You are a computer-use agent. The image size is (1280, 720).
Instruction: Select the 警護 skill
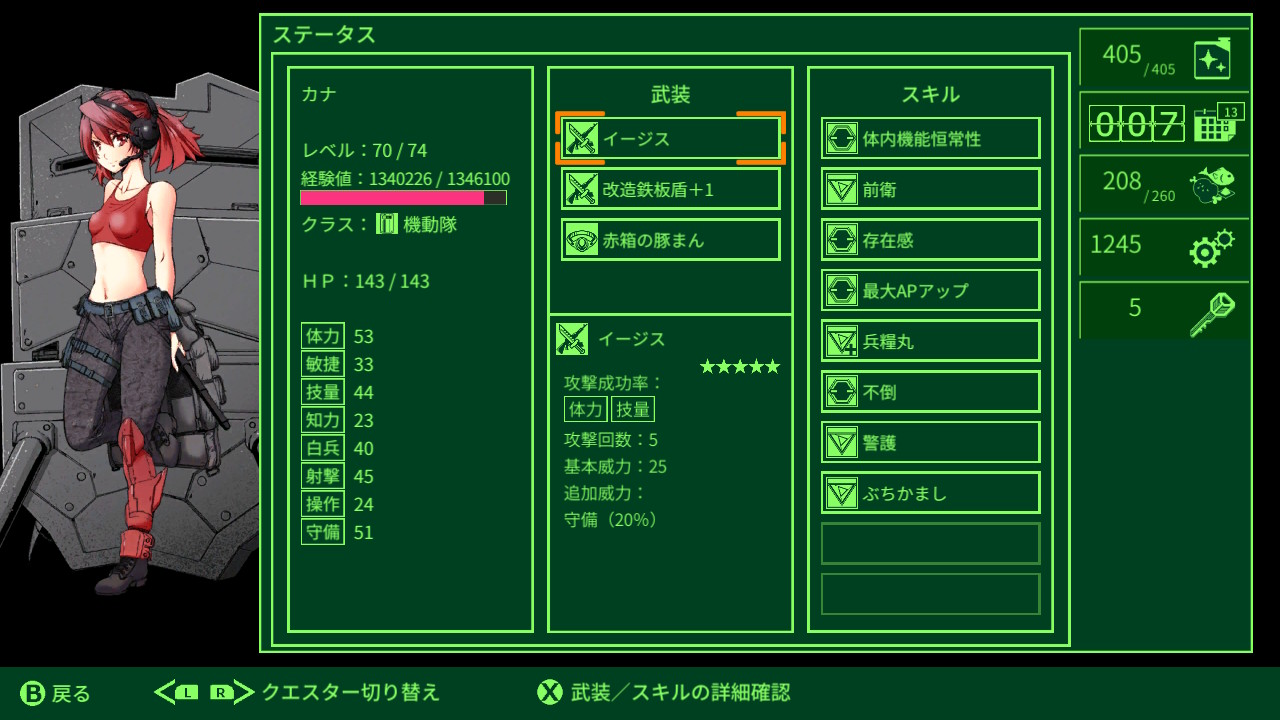931,442
